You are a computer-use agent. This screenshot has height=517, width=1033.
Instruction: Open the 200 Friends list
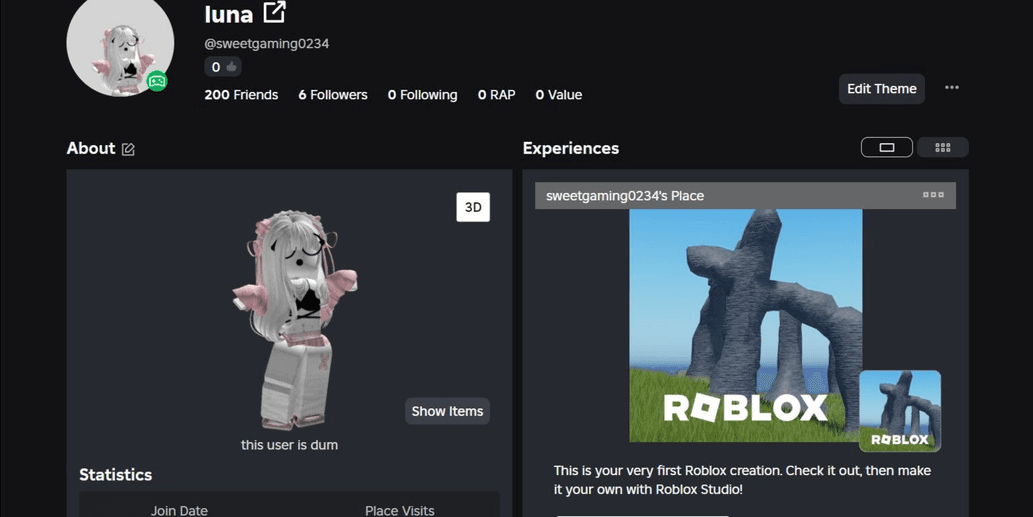[241, 95]
